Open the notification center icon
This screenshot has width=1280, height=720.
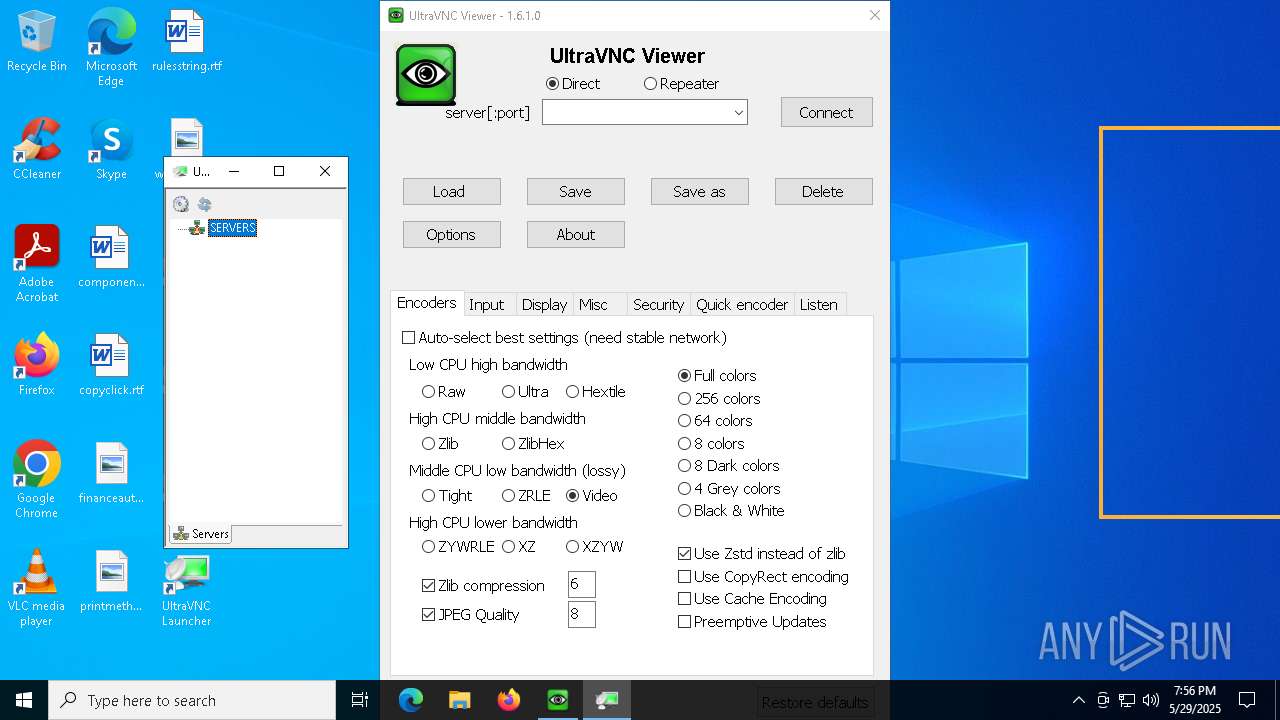tap(1247, 700)
